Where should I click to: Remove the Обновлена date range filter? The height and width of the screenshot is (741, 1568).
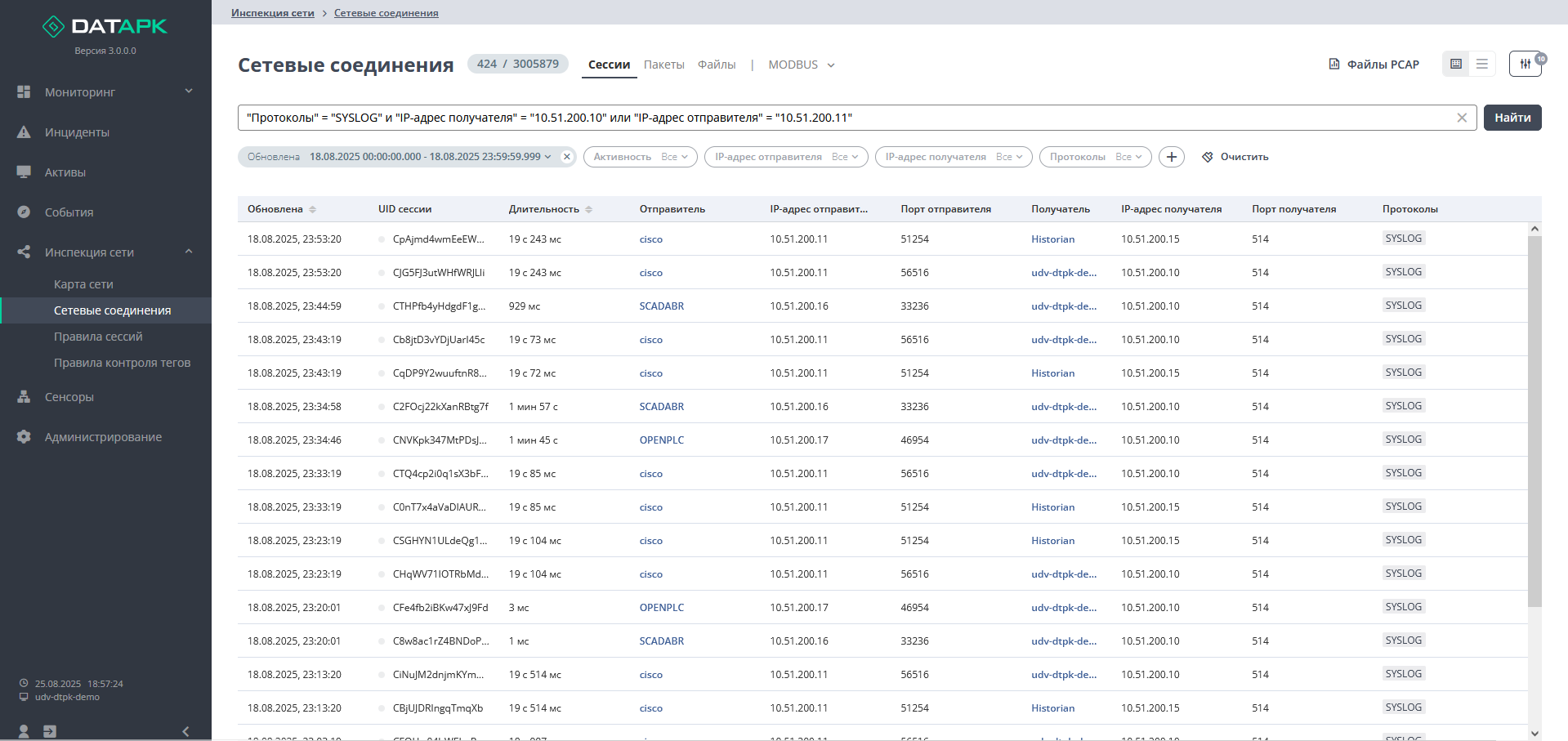tap(567, 157)
